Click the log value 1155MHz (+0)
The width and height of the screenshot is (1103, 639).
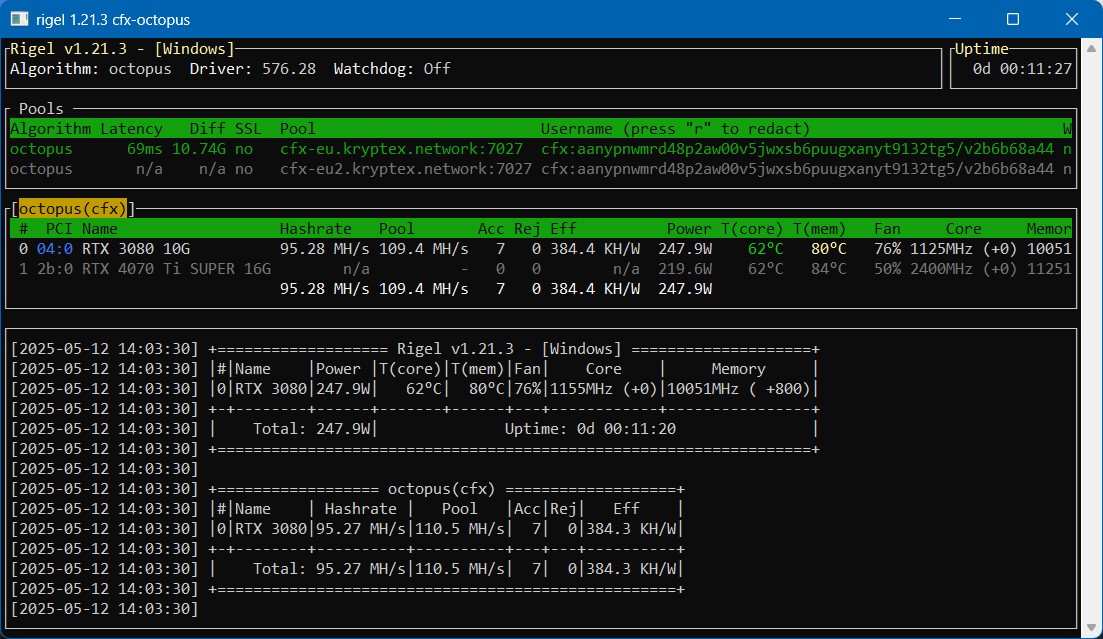[x=604, y=389]
